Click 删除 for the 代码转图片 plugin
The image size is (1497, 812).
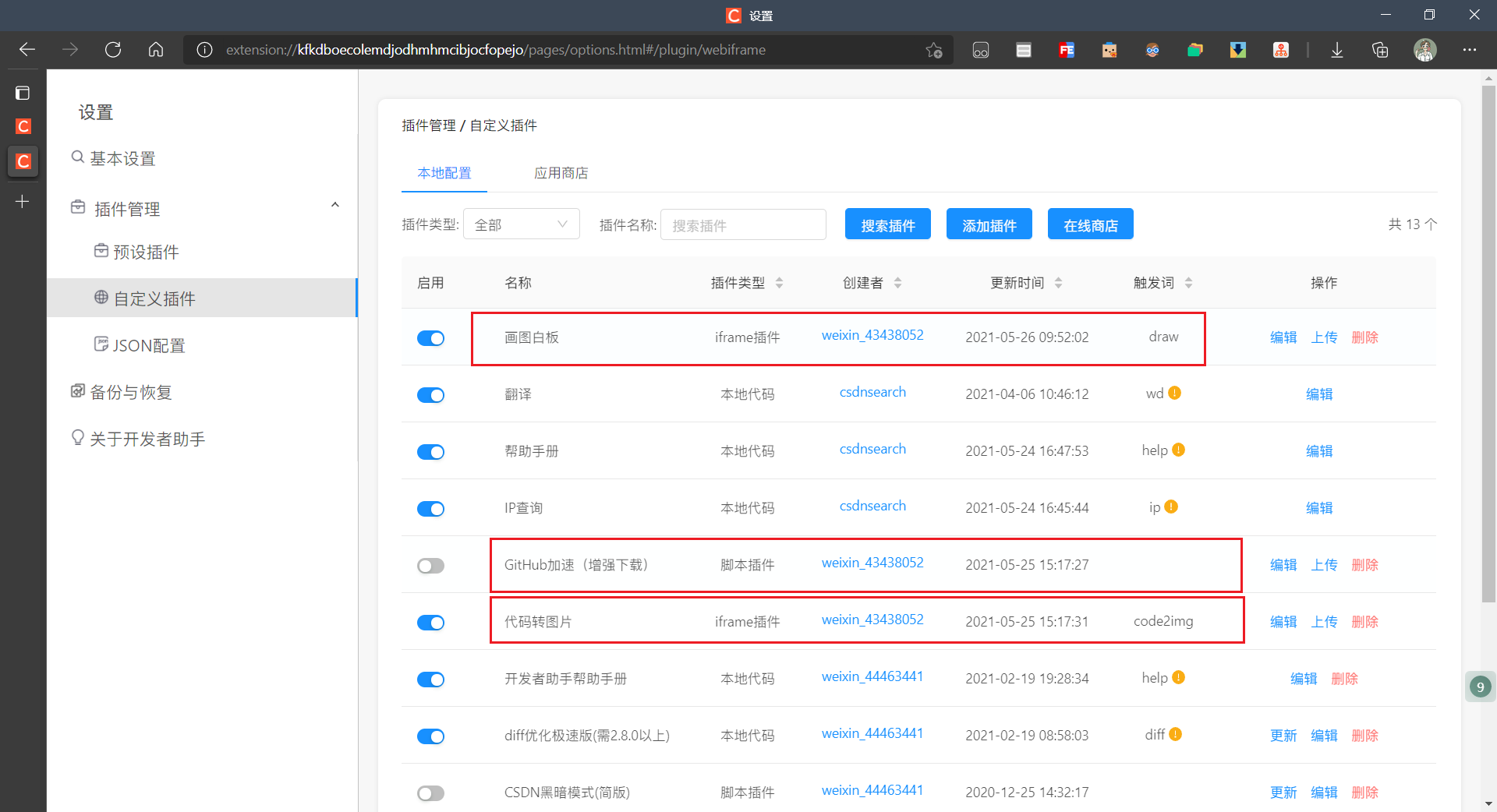tap(1364, 622)
